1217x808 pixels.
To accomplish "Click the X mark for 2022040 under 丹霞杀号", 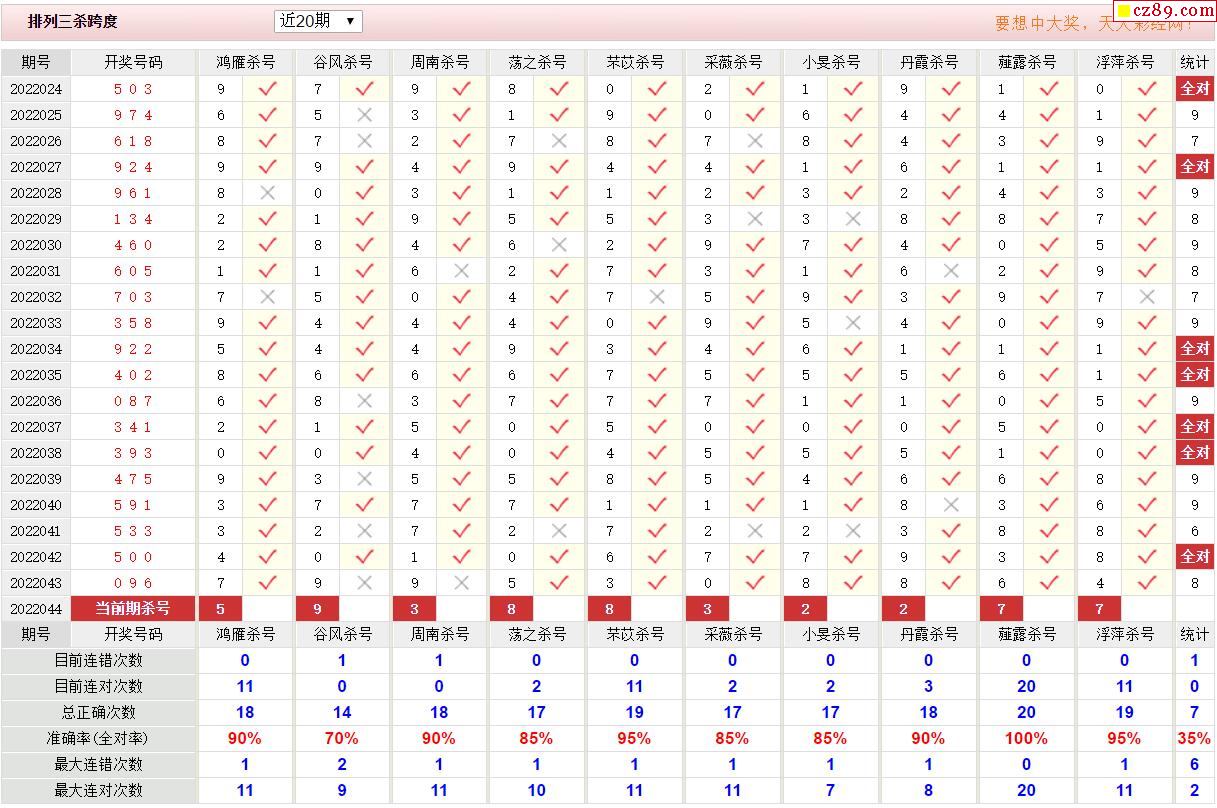I will 951,505.
